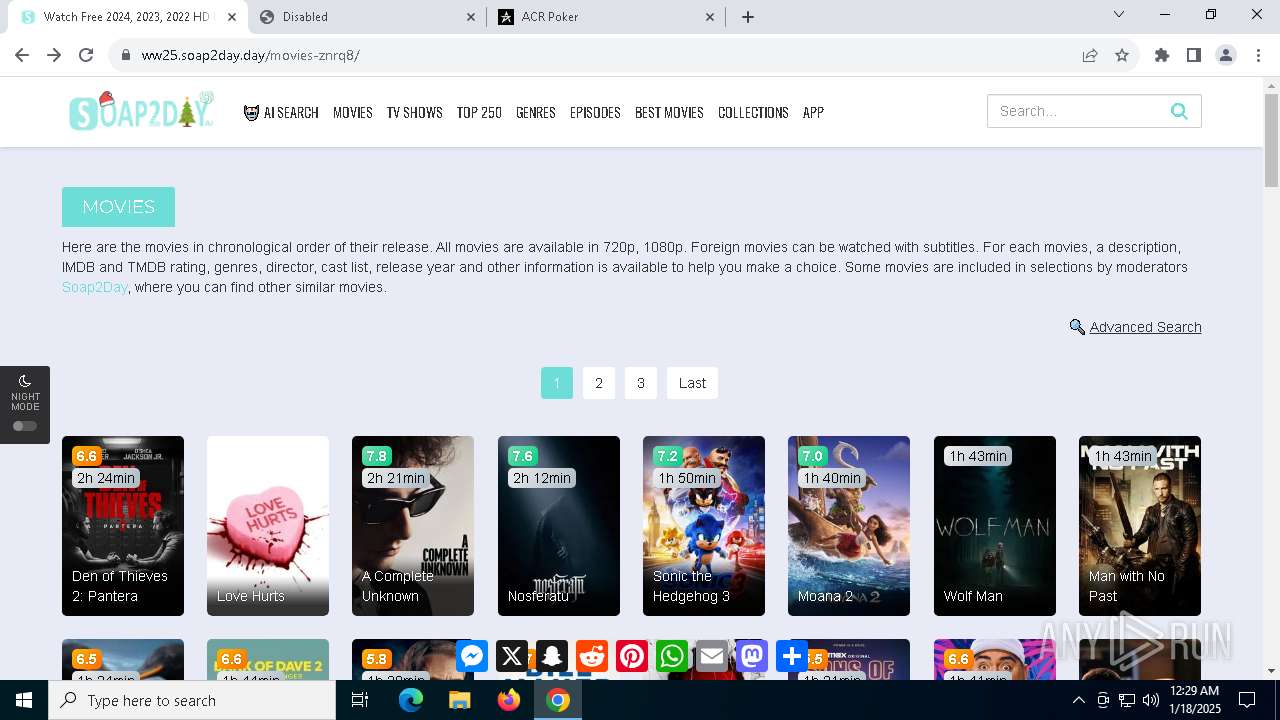1280x720 pixels.
Task: Open Advanced Search link
Action: point(1145,327)
